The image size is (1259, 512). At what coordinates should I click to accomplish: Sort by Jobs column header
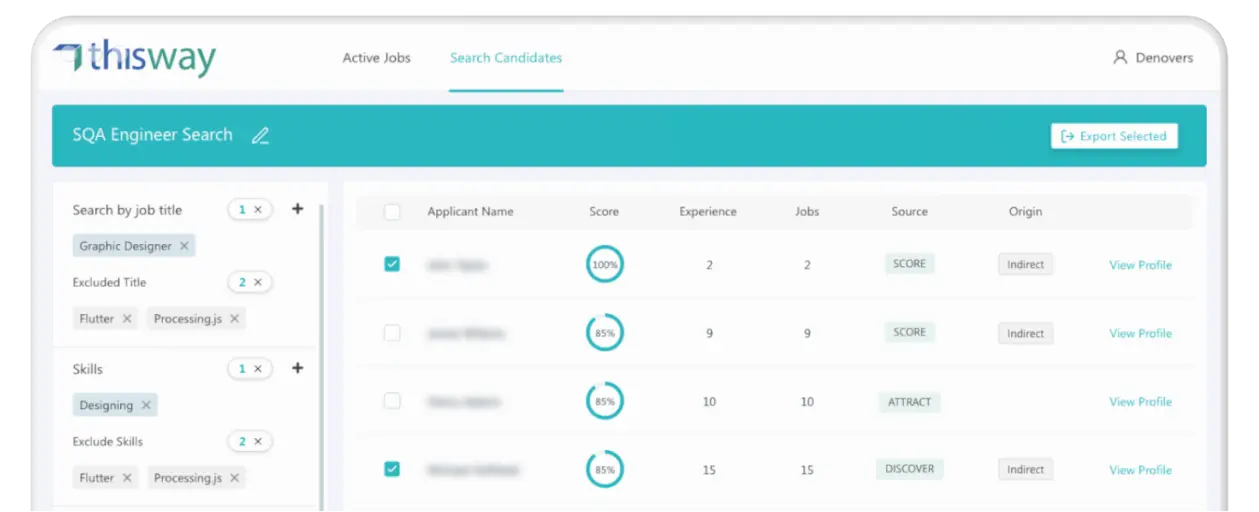coord(807,212)
